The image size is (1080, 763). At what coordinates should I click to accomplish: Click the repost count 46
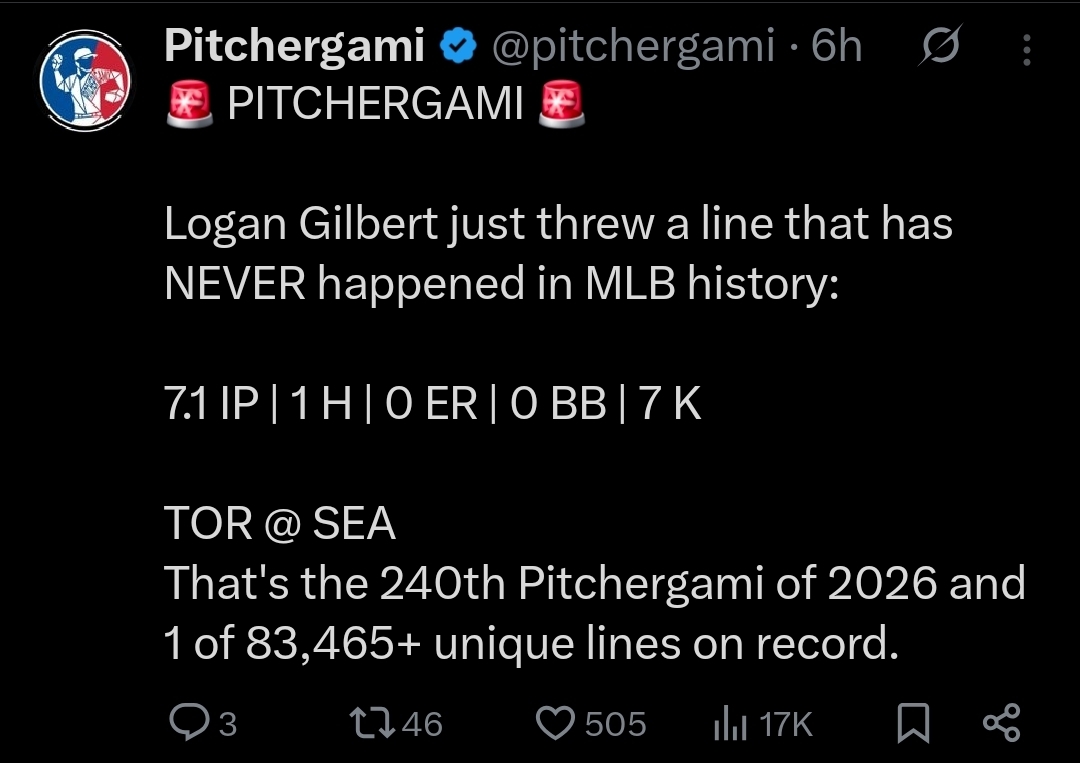tap(422, 724)
